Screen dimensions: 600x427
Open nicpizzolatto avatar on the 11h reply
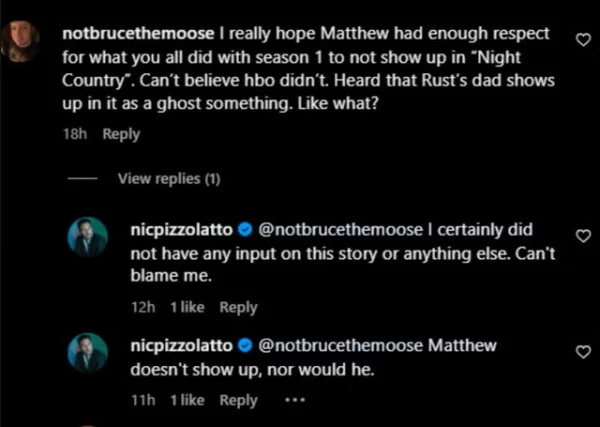coord(88,353)
